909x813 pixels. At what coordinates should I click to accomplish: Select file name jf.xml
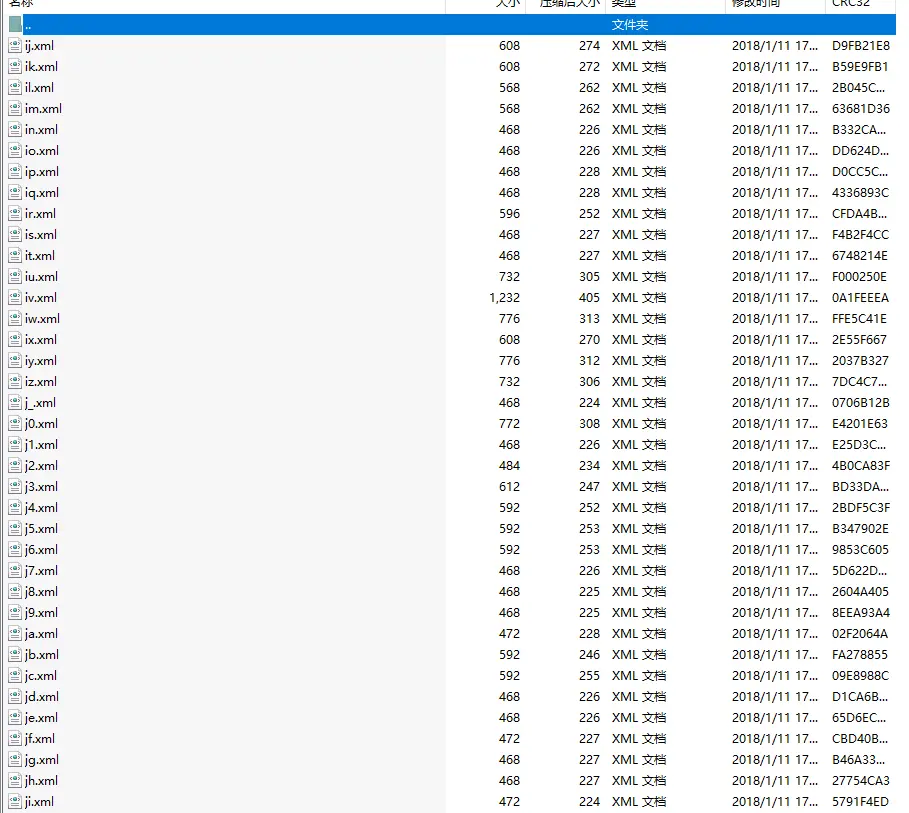(39, 738)
